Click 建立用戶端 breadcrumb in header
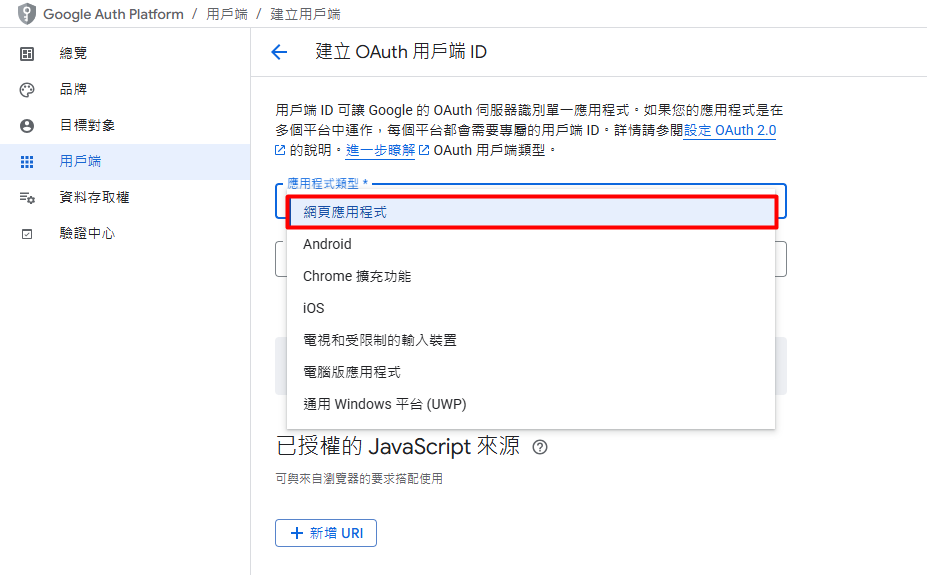The image size is (927, 575). (305, 14)
